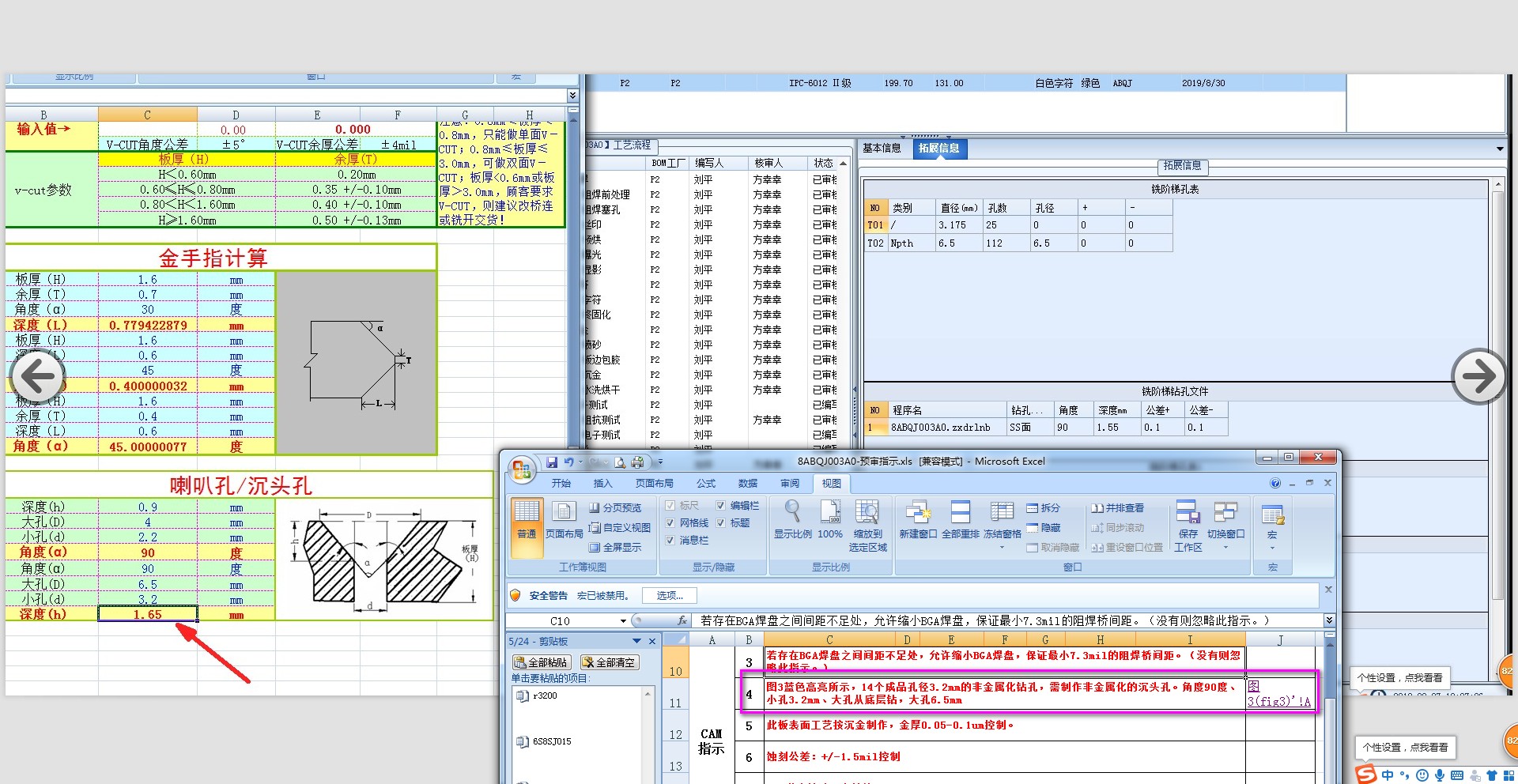
Task: Expand the left spreadsheet ribbon chevron
Action: (x=572, y=96)
